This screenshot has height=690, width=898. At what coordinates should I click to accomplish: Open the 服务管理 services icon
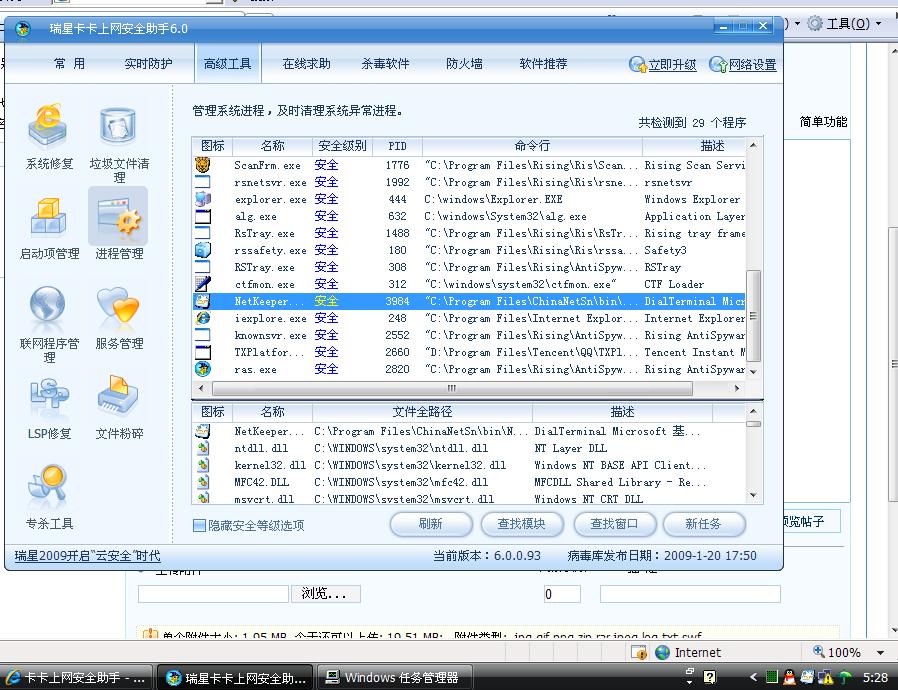tap(119, 305)
